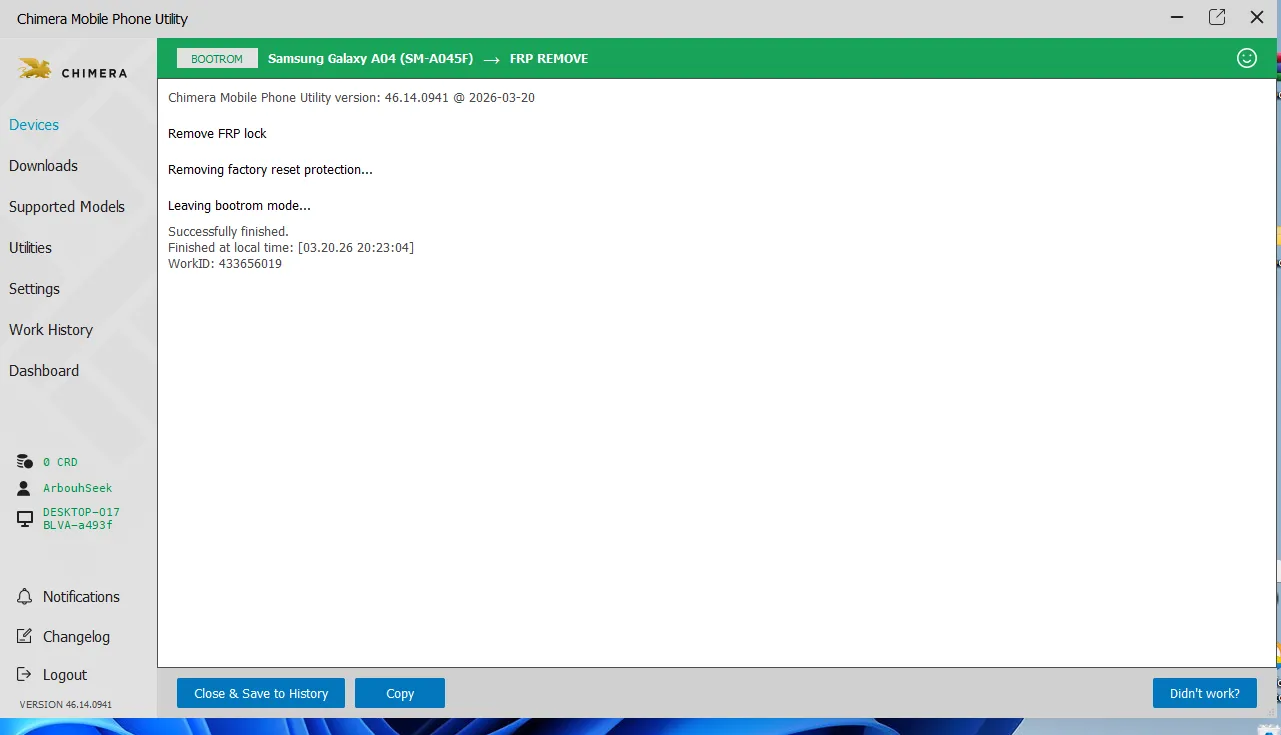
Task: Click the "Didn't work?" button
Action: [x=1204, y=693]
